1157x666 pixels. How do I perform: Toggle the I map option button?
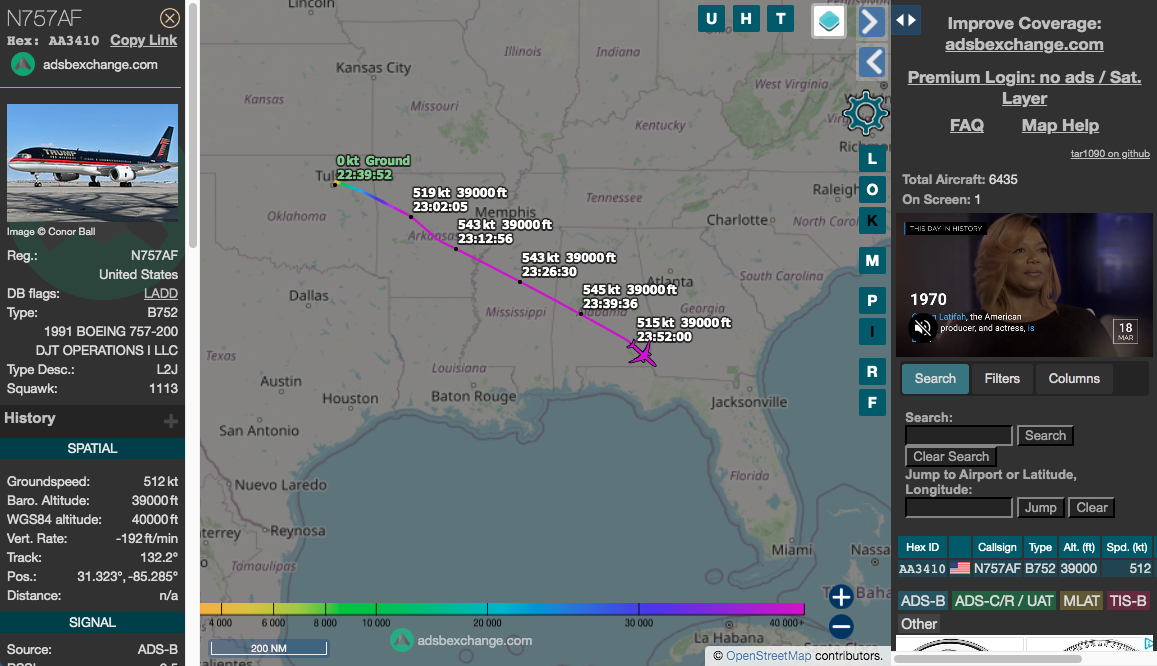[x=872, y=331]
